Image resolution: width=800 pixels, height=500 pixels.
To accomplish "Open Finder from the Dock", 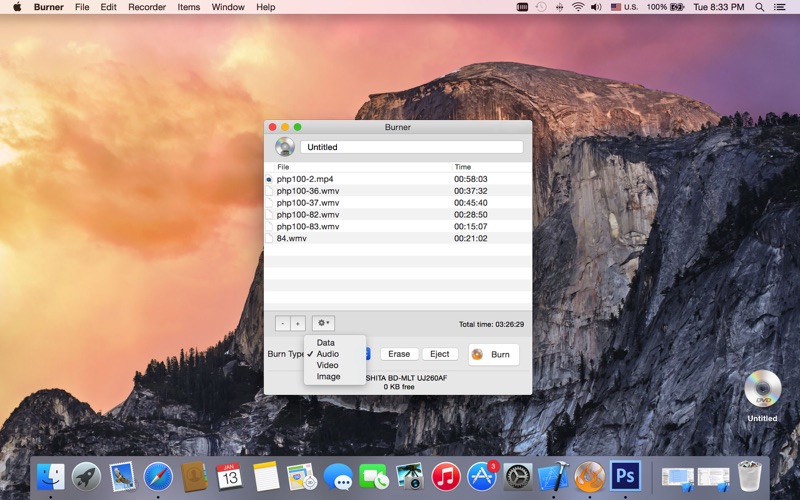I will tap(51, 478).
